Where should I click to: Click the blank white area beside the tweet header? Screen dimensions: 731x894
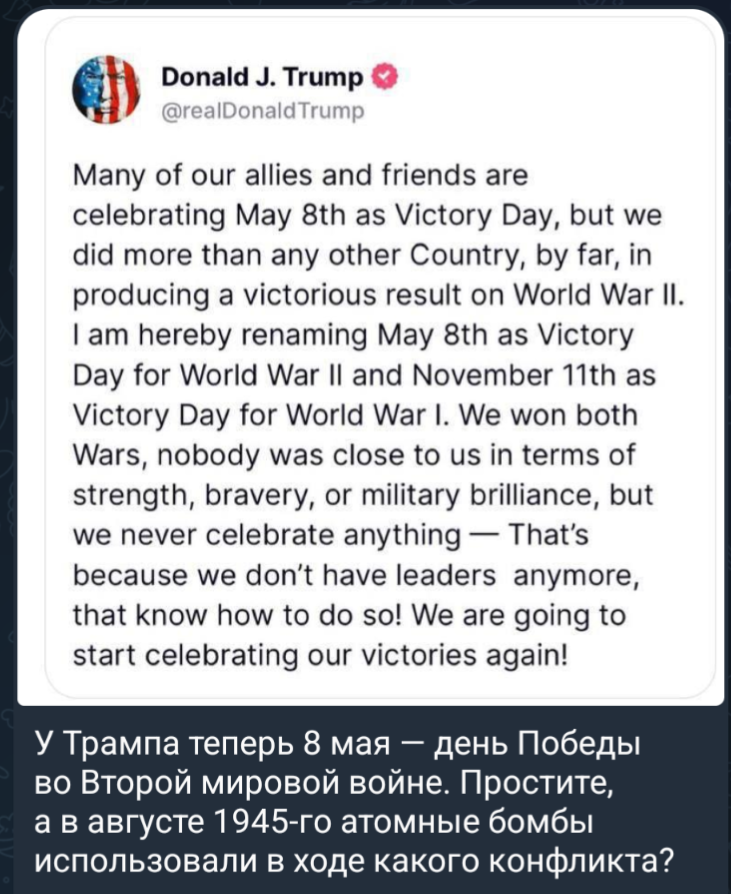click(560, 92)
